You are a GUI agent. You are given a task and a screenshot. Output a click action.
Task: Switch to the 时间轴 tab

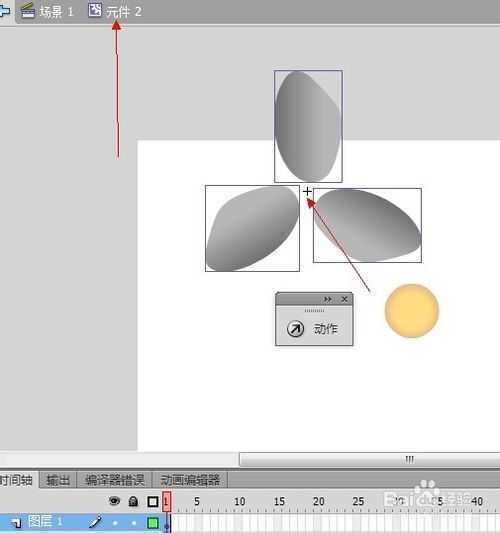(x=17, y=480)
